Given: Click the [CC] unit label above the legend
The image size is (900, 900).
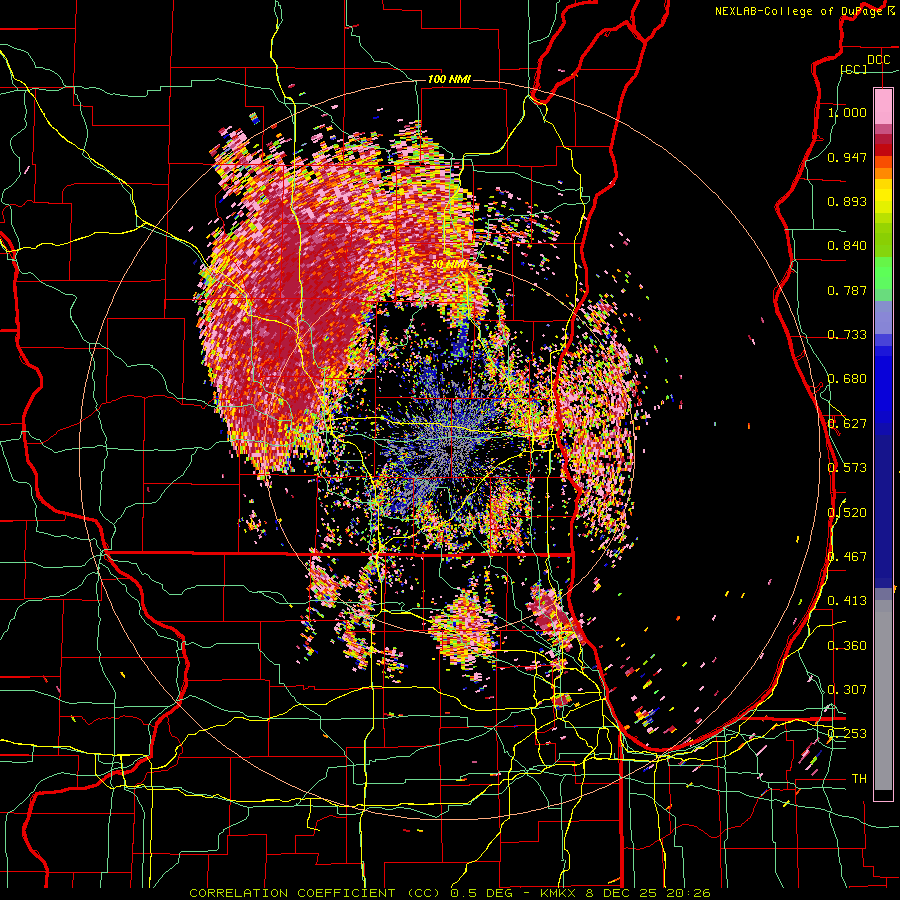Looking at the screenshot, I should coord(854,69).
